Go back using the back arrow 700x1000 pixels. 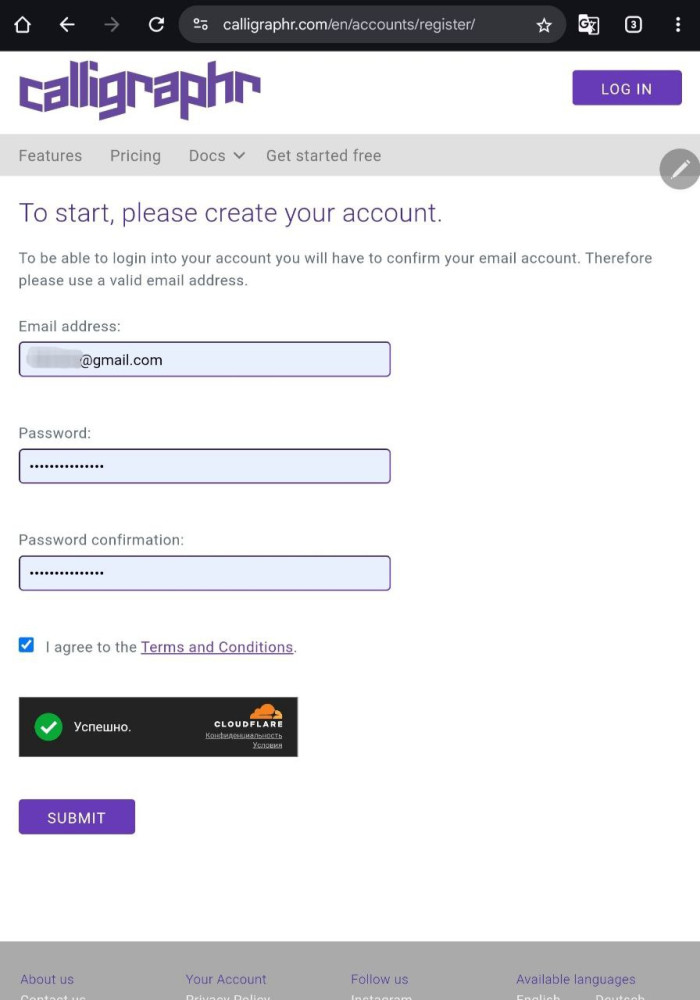pos(67,25)
